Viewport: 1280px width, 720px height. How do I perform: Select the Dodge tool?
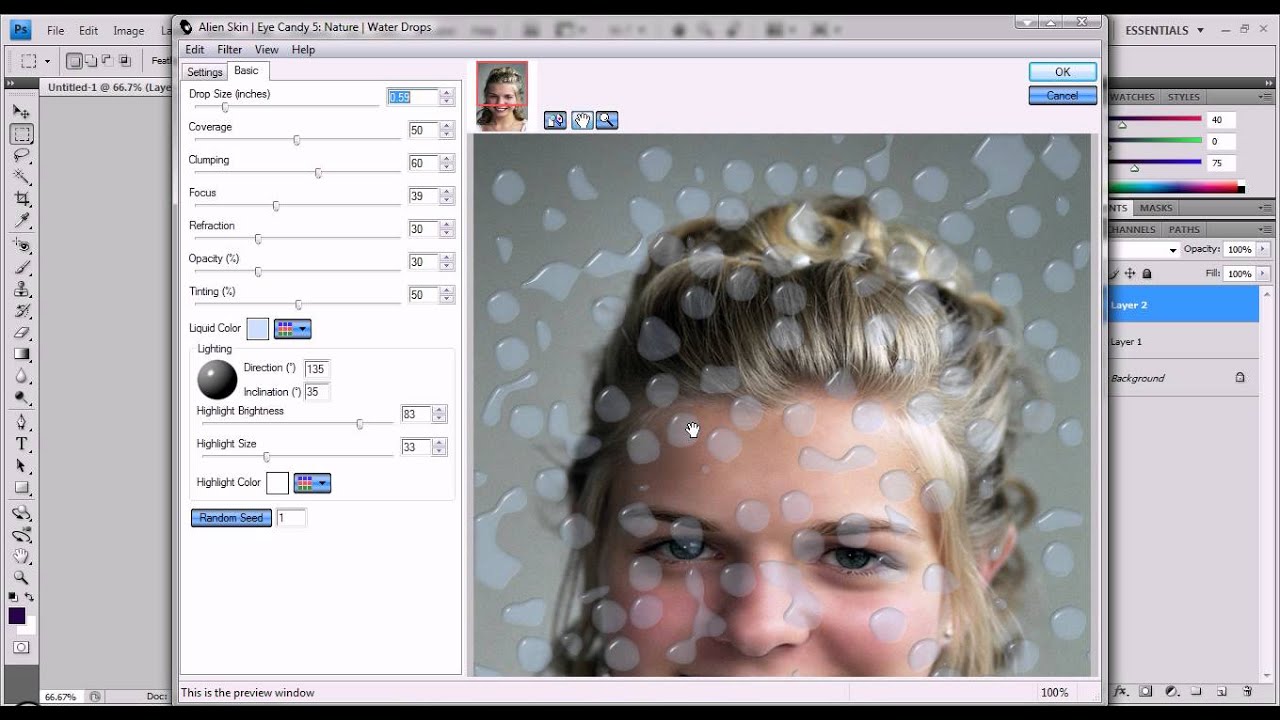click(x=21, y=398)
